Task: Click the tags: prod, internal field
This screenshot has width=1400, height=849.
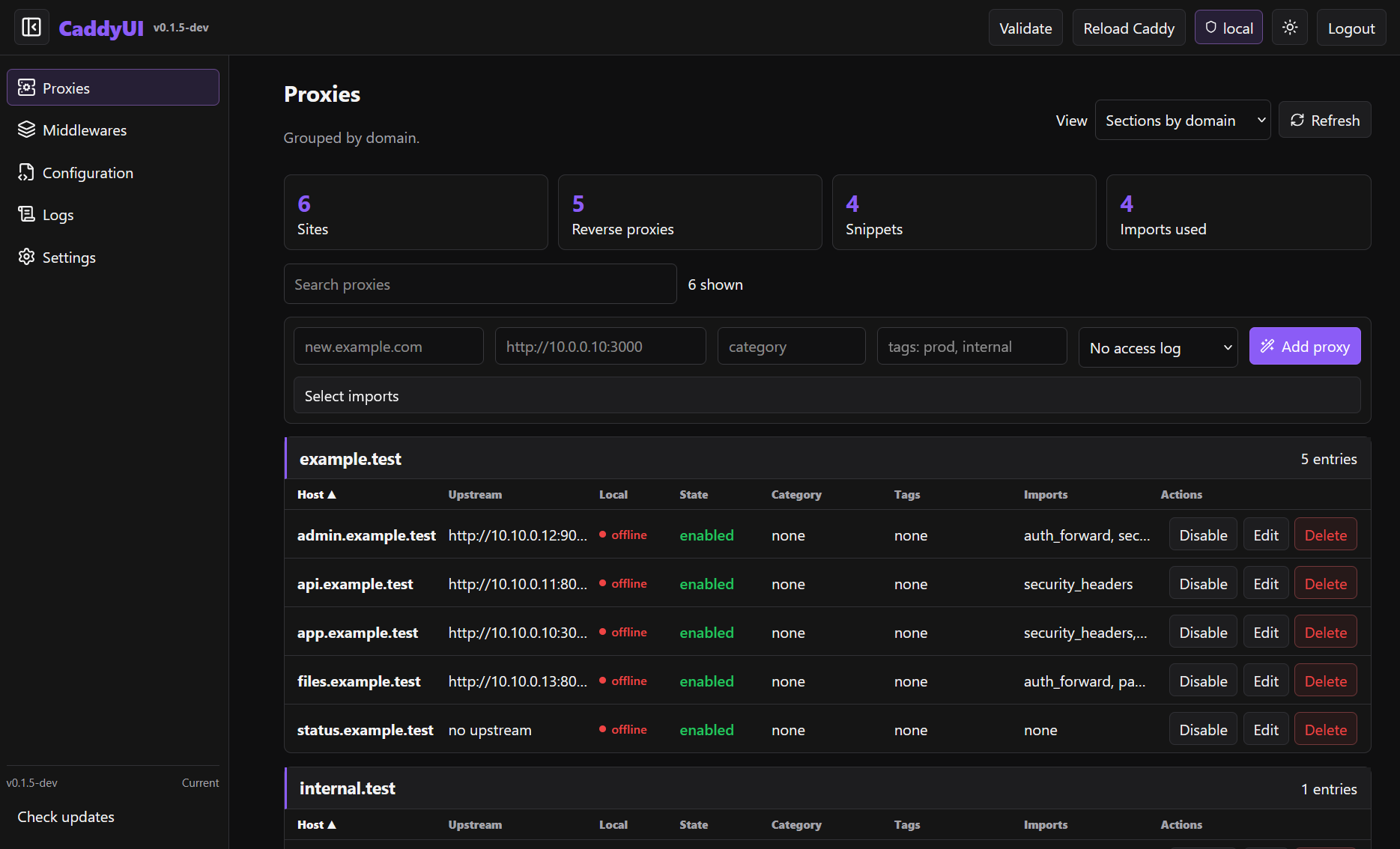Action: [x=972, y=346]
